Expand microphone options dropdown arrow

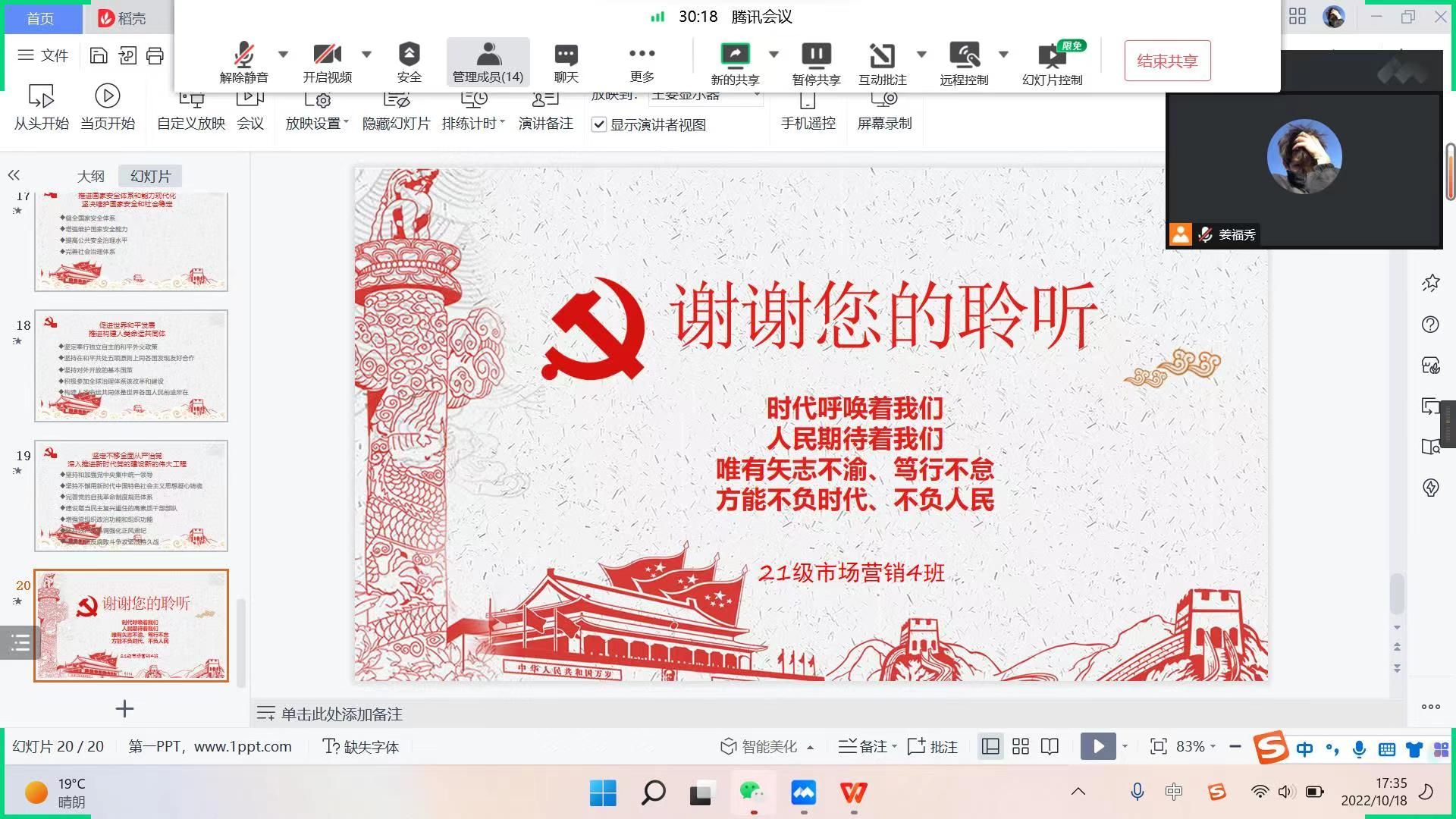click(x=283, y=54)
